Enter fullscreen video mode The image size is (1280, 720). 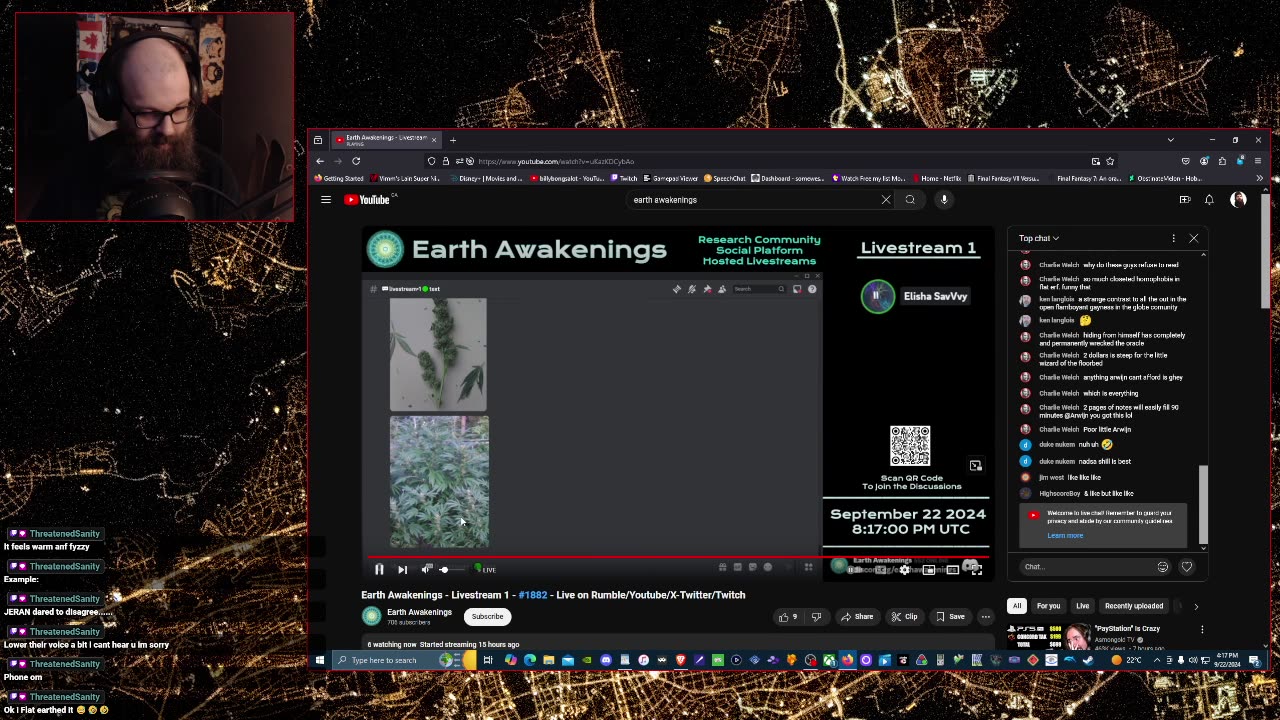976,569
